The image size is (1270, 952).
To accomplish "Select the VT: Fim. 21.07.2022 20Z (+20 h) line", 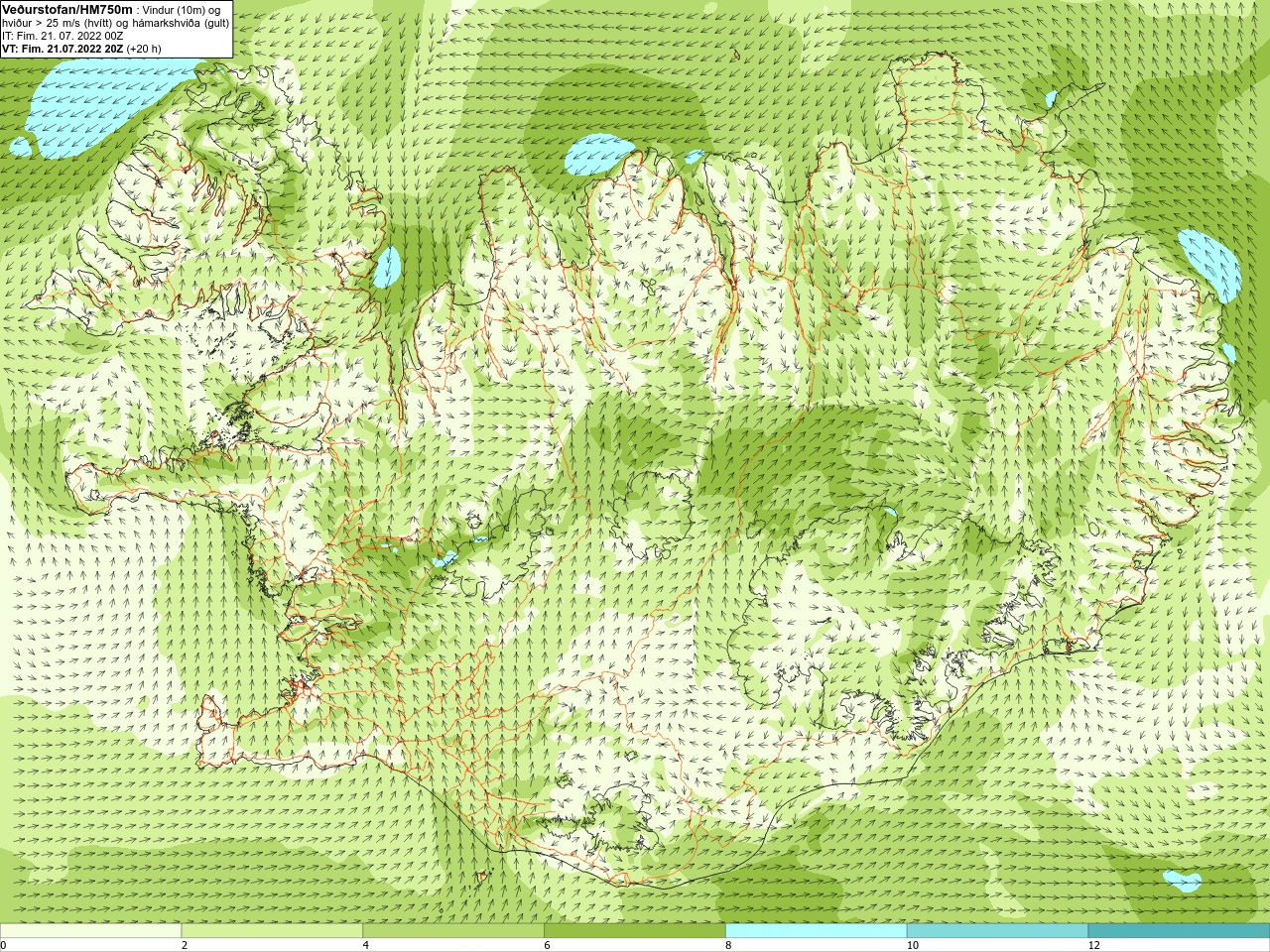I will [x=81, y=48].
